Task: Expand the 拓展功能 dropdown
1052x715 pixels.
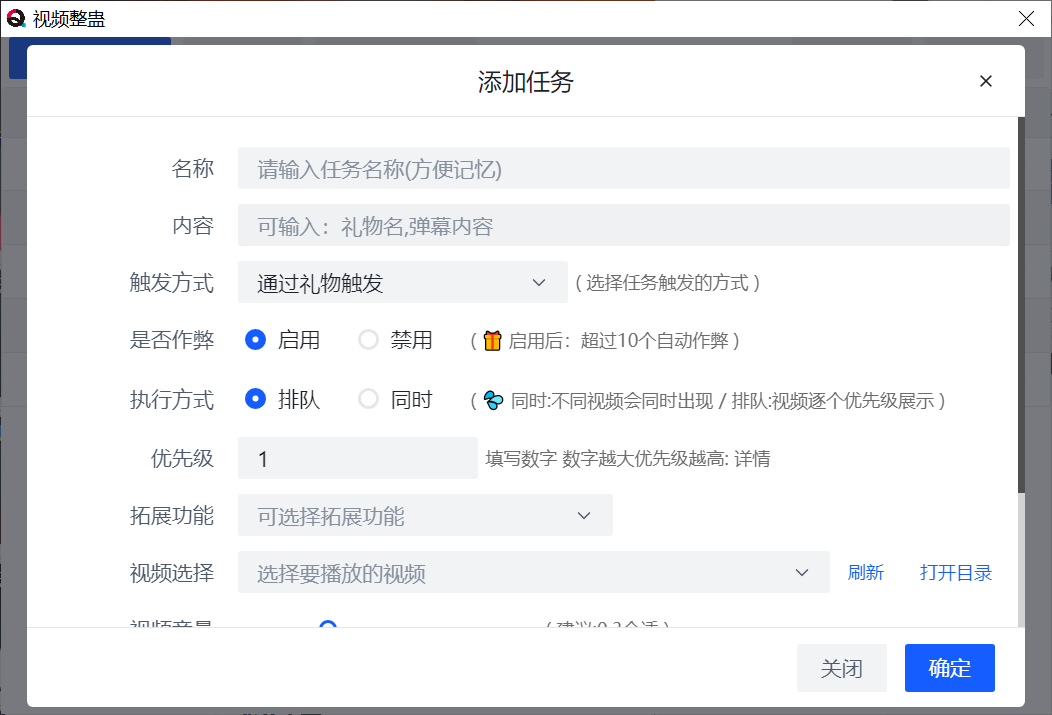Action: click(x=424, y=516)
